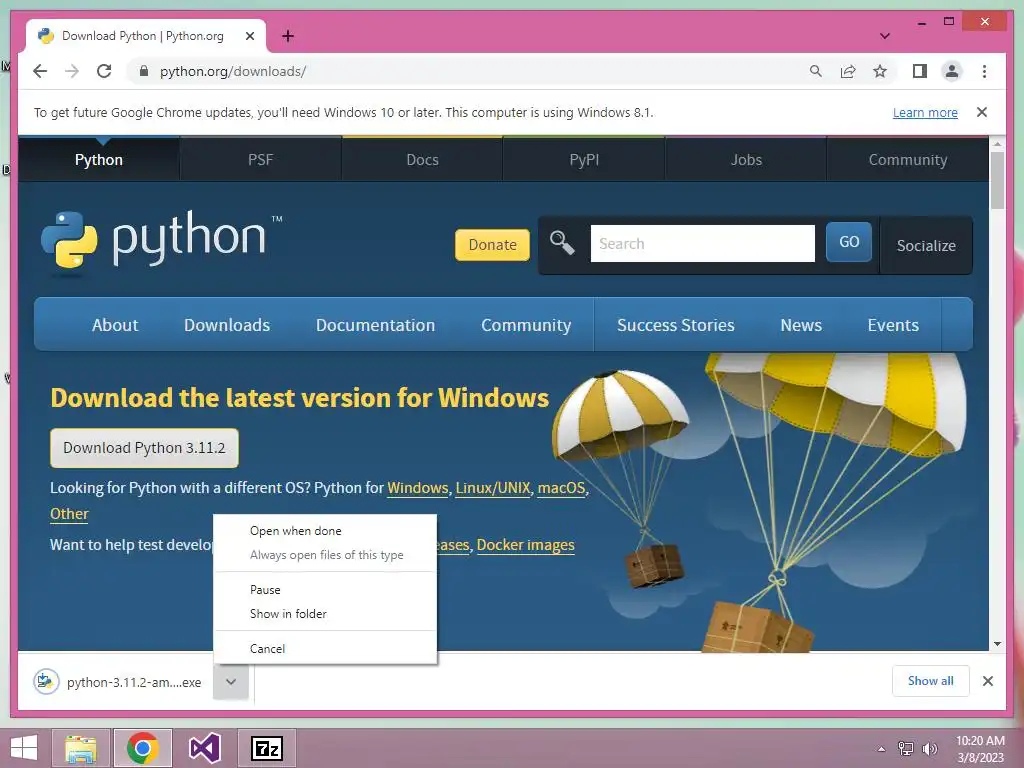Open the Community top tab
This screenshot has width=1024, height=768.
click(x=907, y=159)
